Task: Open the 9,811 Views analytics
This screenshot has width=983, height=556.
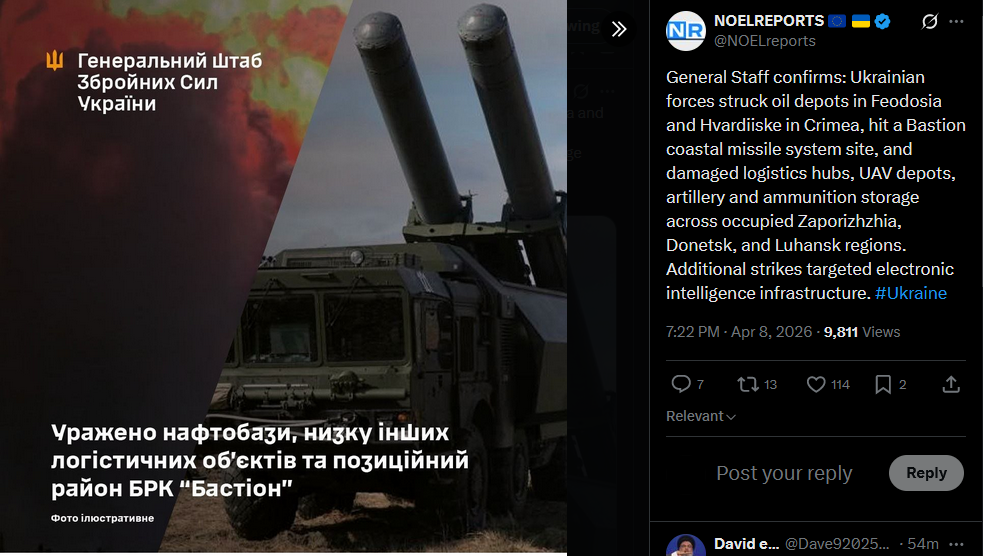Action: [861, 332]
